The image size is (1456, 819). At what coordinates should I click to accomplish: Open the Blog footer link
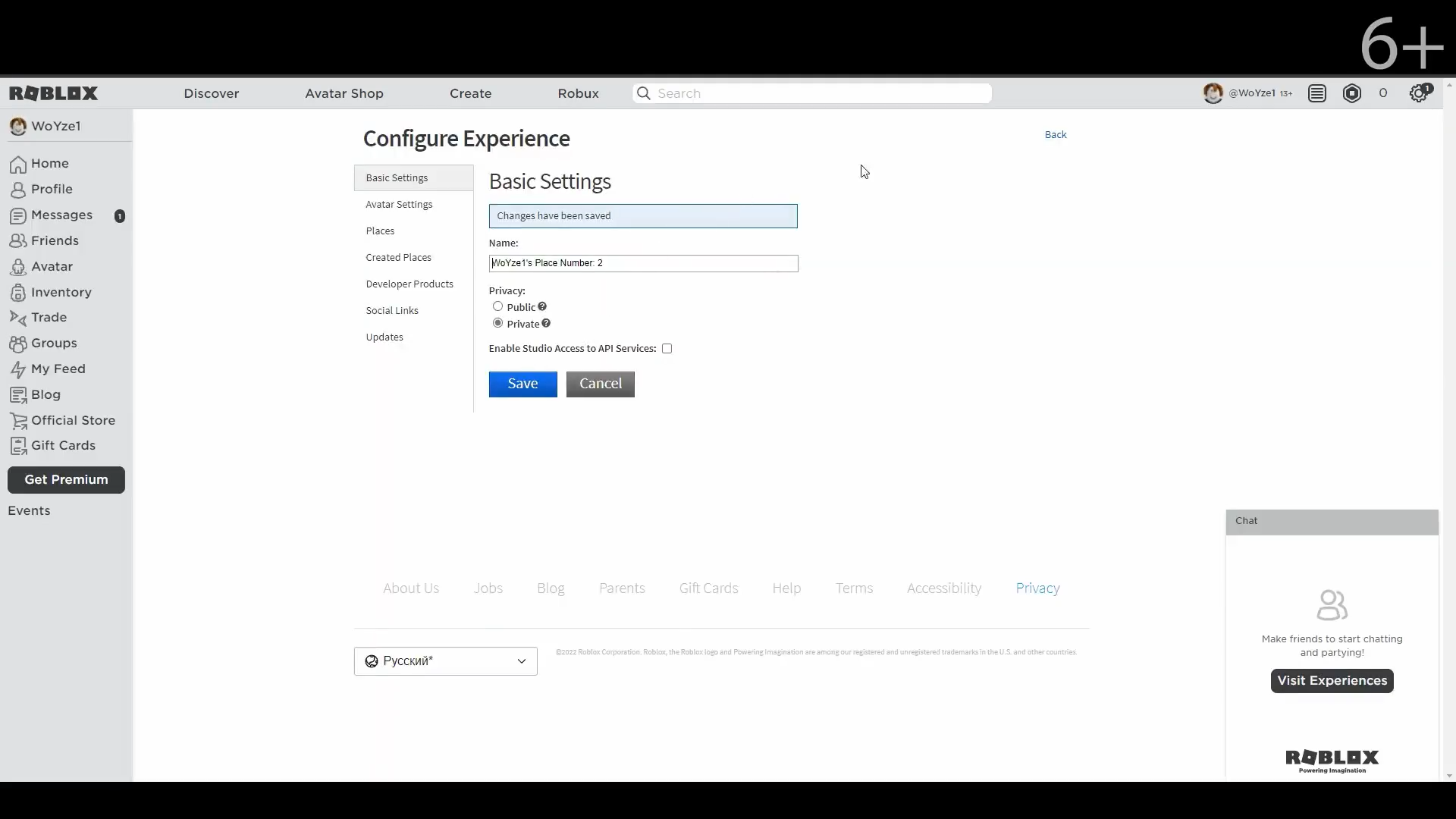pyautogui.click(x=551, y=588)
